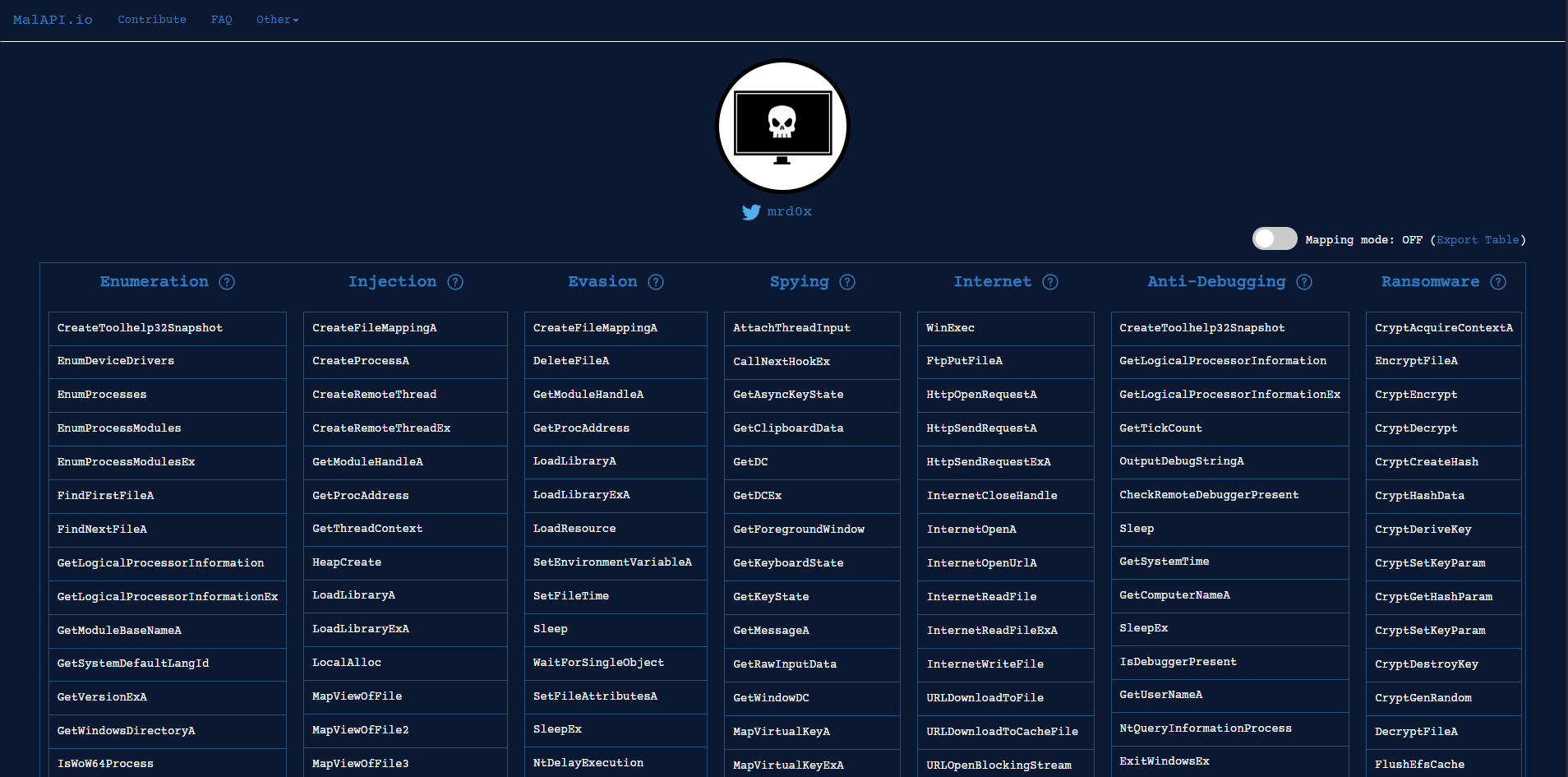Enable the Mapping mode toggle
Screen dimensions: 1568x777
point(1274,238)
